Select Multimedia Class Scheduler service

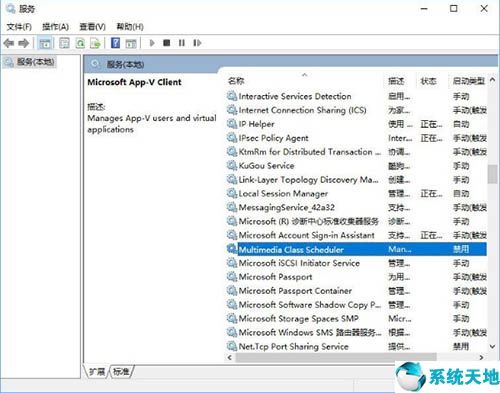pos(356,249)
